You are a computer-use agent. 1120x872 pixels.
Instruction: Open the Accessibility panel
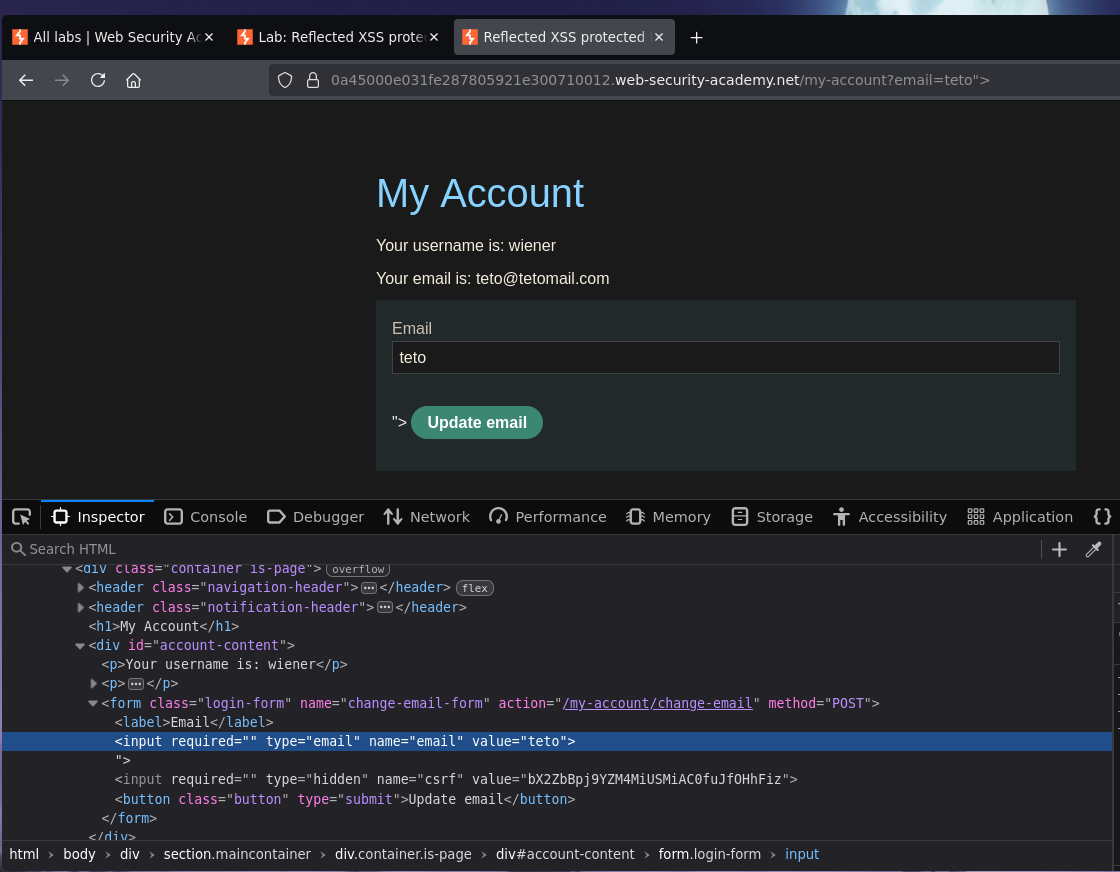tap(890, 516)
